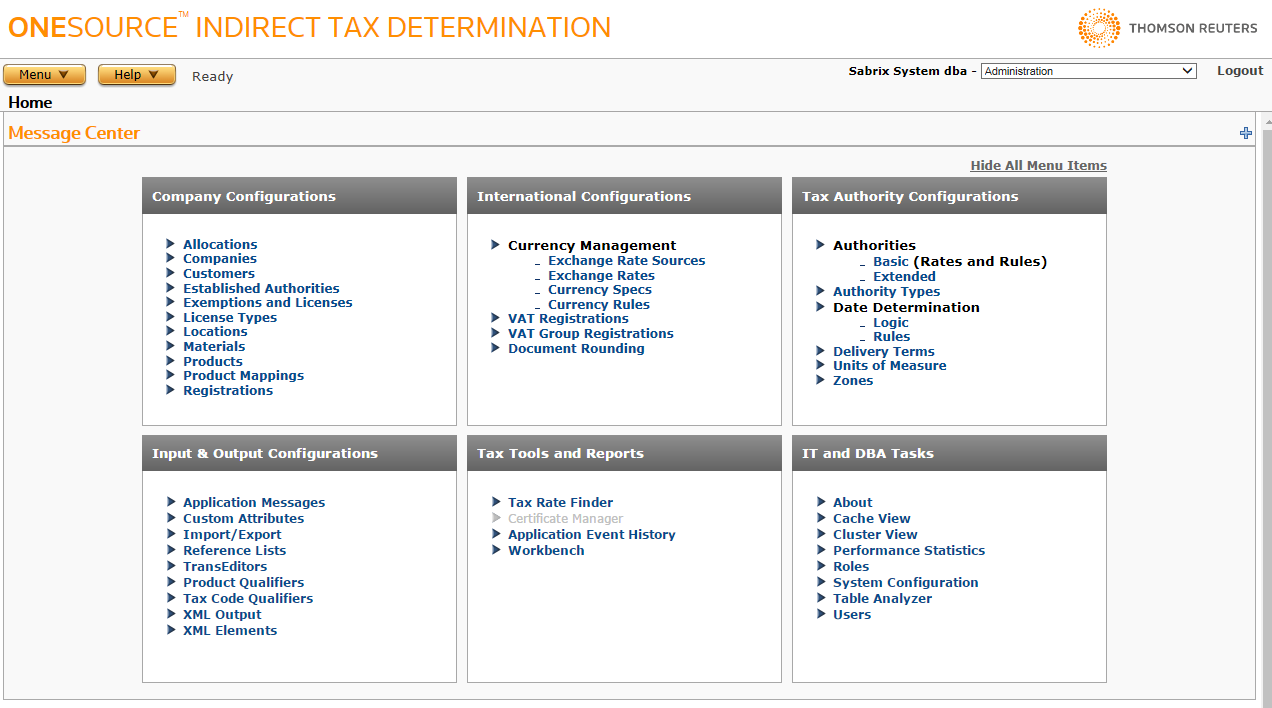
Task: Open the Help dropdown button
Action: [x=137, y=75]
